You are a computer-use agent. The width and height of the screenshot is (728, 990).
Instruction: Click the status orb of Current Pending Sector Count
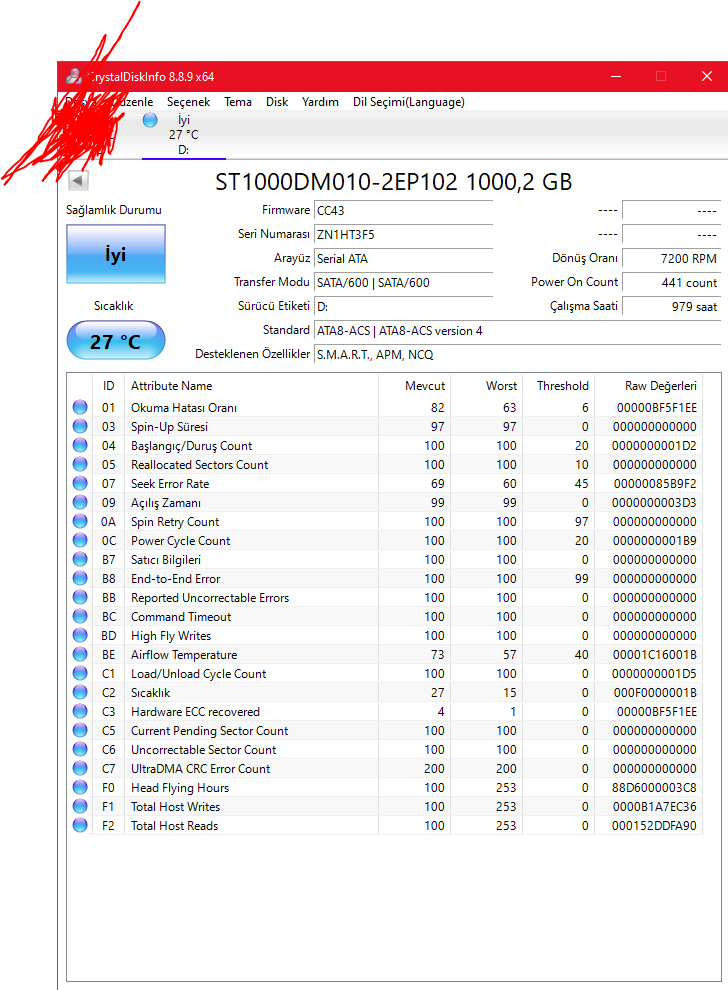80,730
